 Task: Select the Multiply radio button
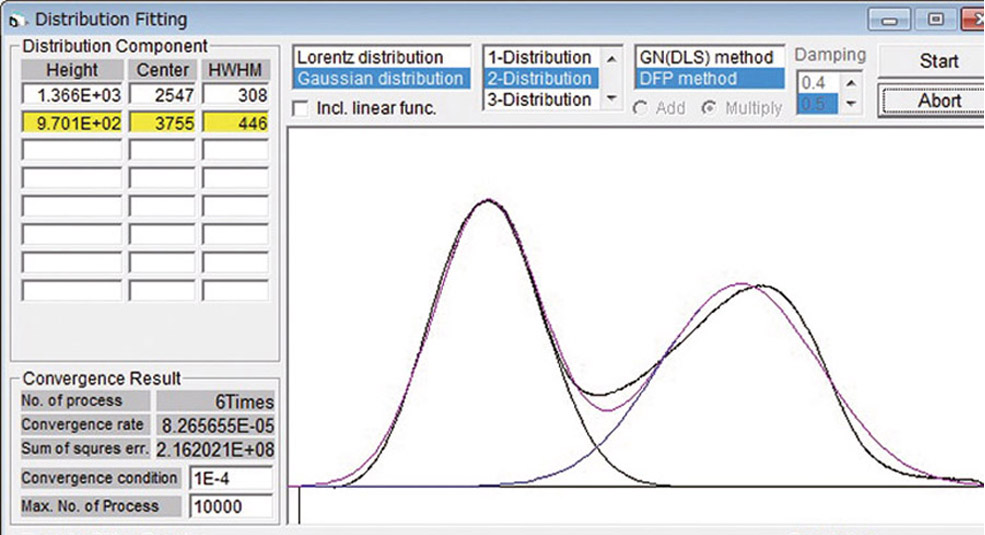[x=709, y=108]
